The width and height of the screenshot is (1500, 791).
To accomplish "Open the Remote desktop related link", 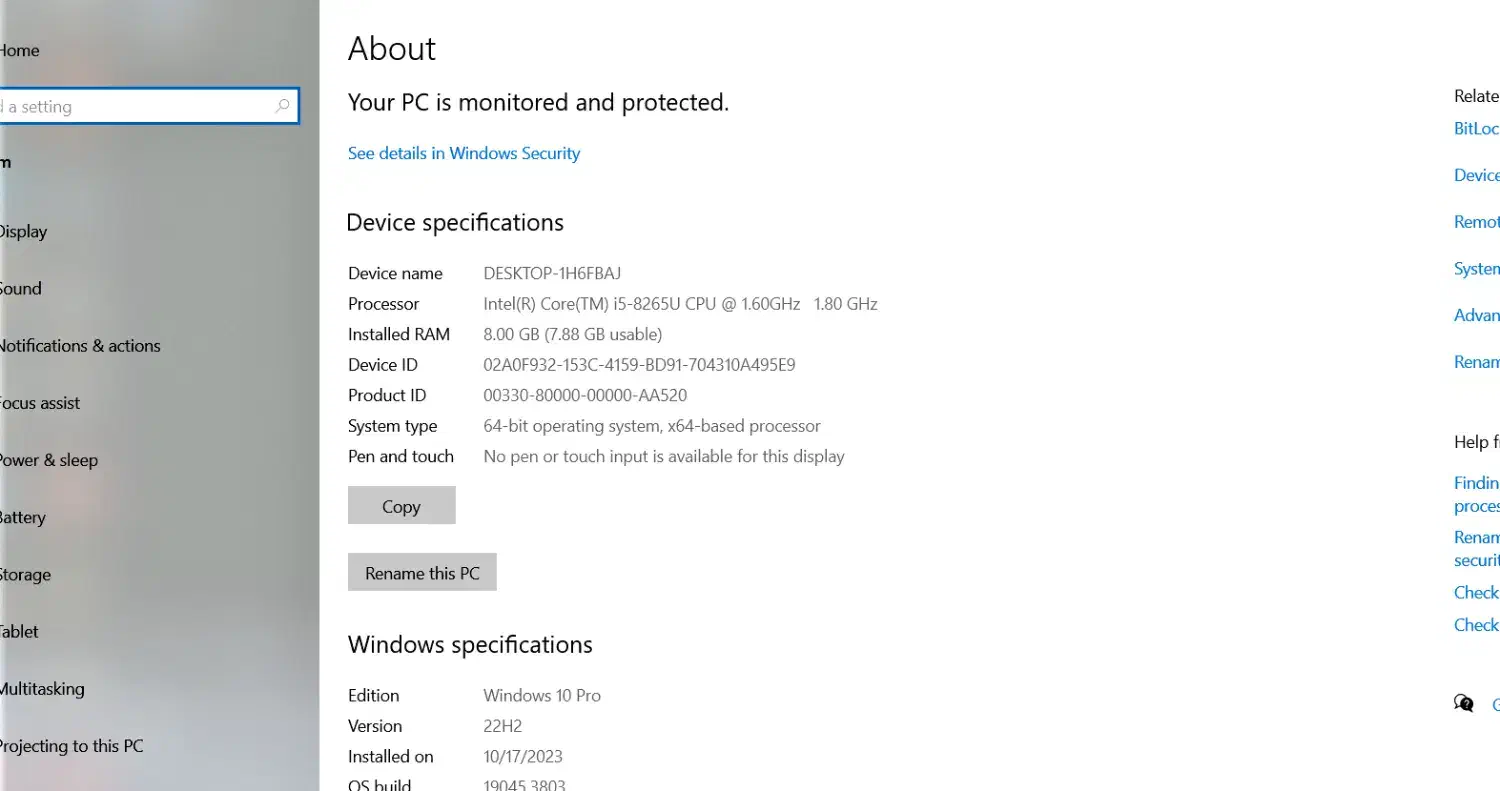I will click(1476, 222).
